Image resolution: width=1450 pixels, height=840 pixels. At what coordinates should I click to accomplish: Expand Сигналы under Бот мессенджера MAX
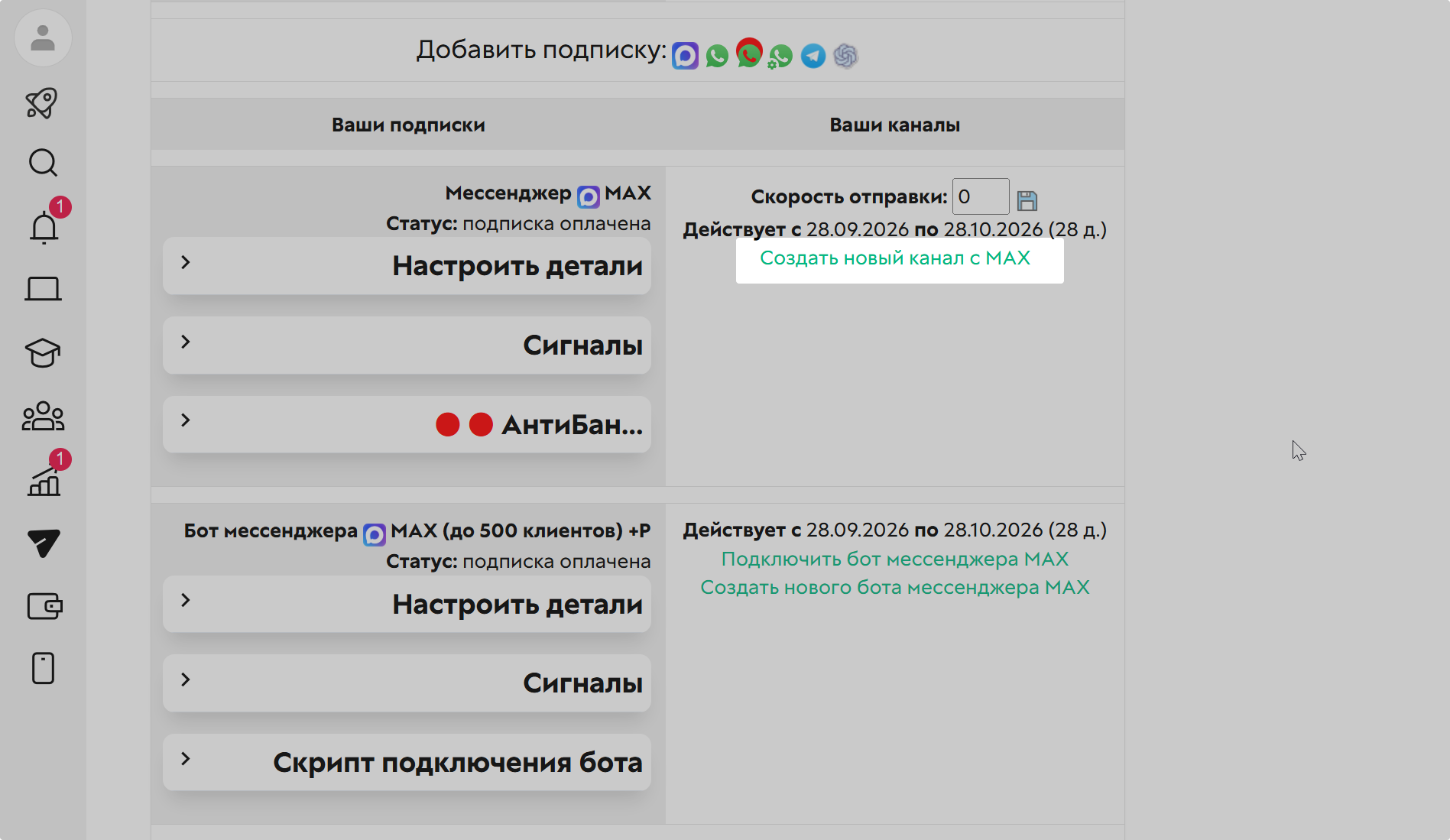(x=407, y=683)
